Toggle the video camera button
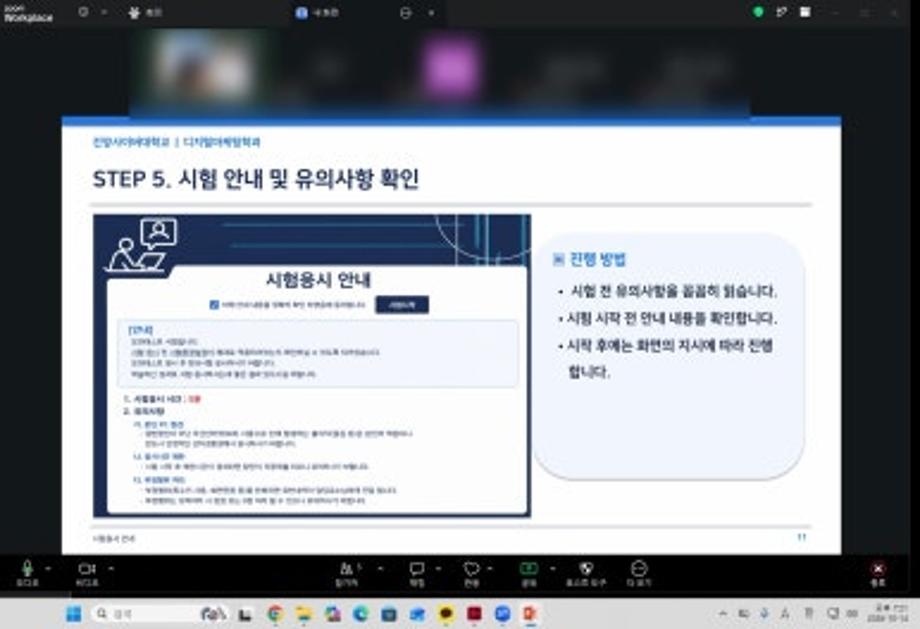Viewport: 920px width, 629px height. coord(86,573)
